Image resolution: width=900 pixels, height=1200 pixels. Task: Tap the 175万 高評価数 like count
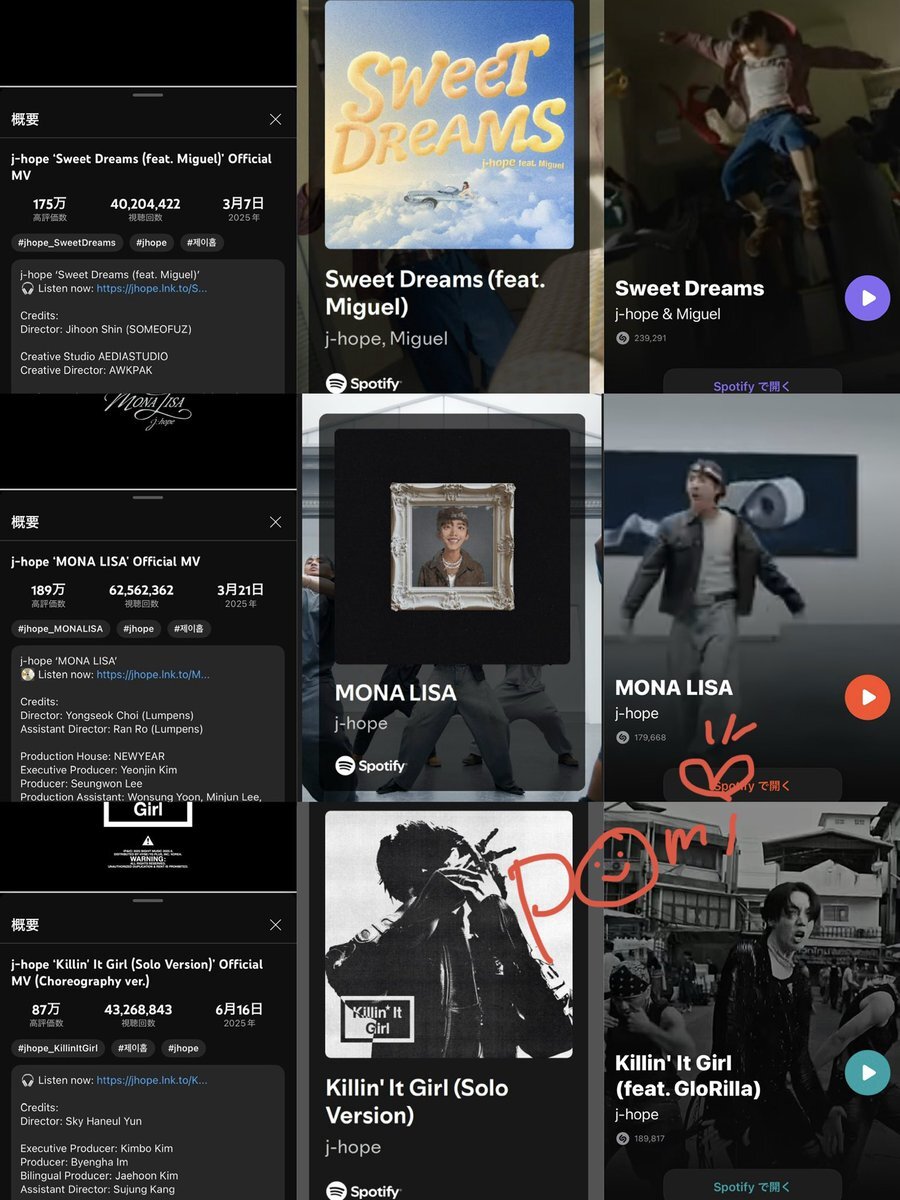click(x=49, y=208)
